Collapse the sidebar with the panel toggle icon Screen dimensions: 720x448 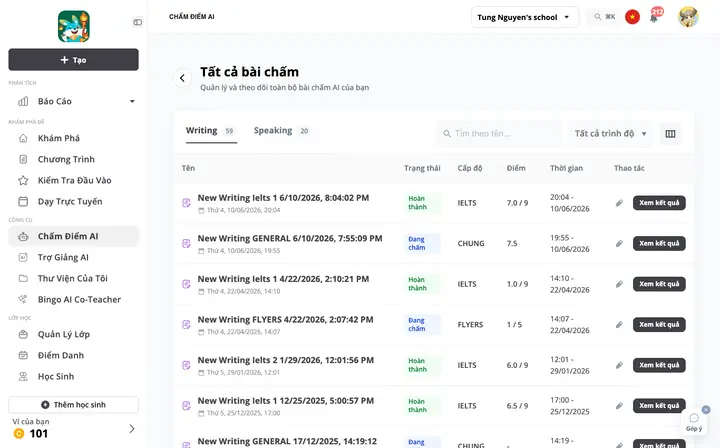pos(137,22)
